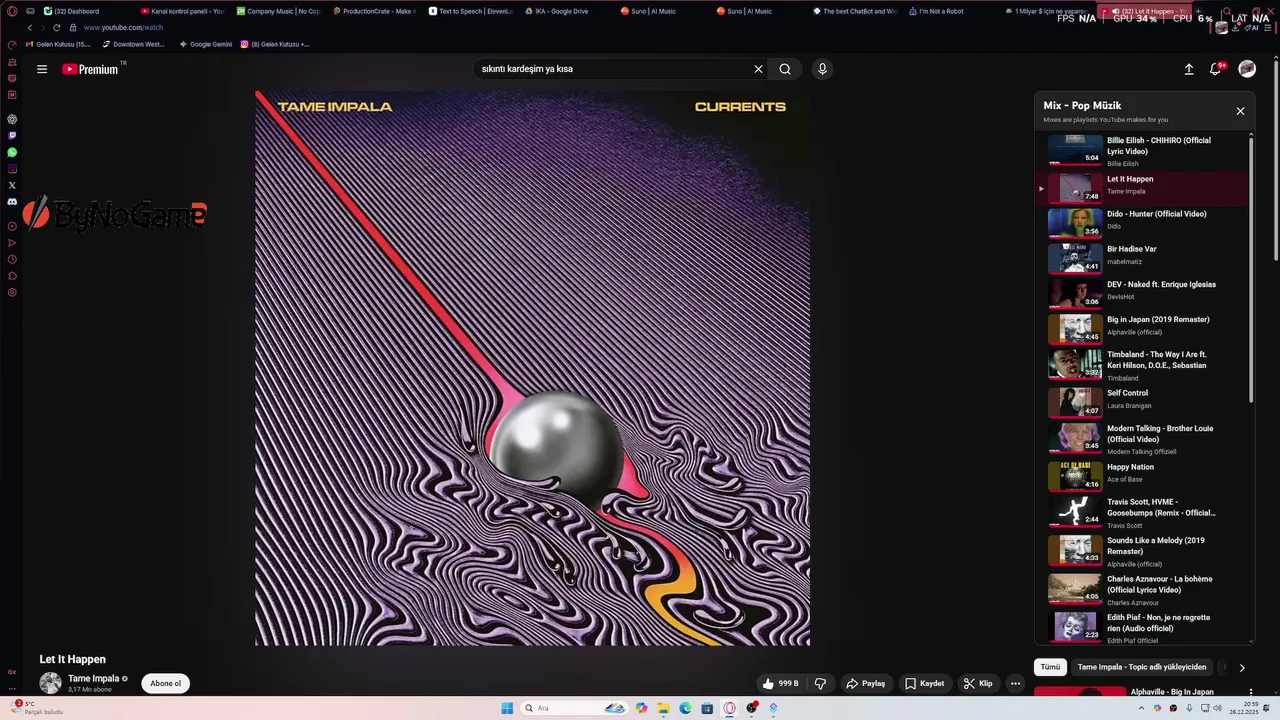Screen dimensions: 1280x720
Task: Start voice search with the microphone
Action: click(822, 69)
